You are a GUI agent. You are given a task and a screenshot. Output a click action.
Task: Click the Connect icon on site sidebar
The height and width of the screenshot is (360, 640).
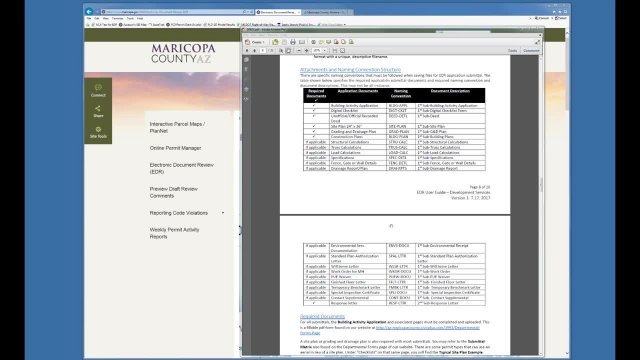[98, 90]
